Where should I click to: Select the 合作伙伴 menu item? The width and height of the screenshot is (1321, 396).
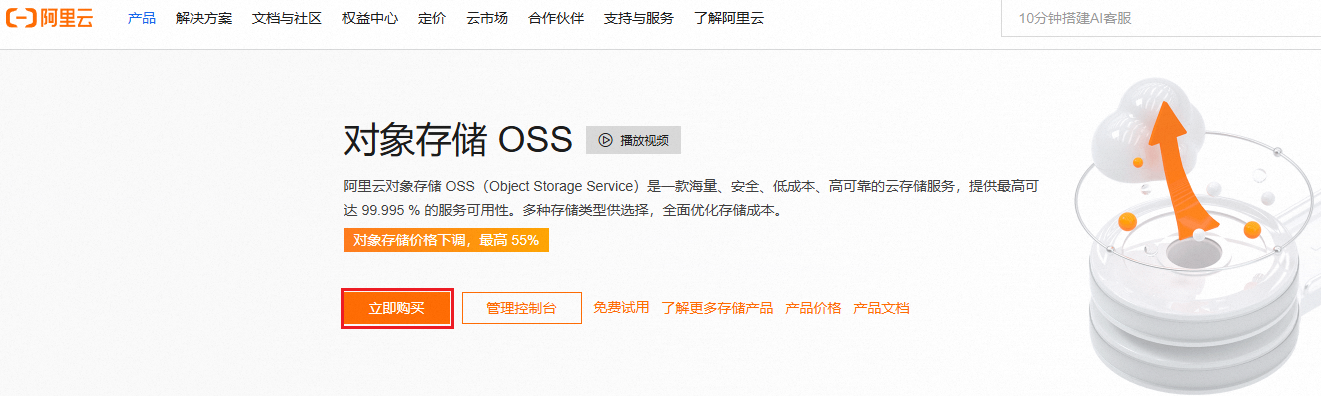click(x=556, y=18)
